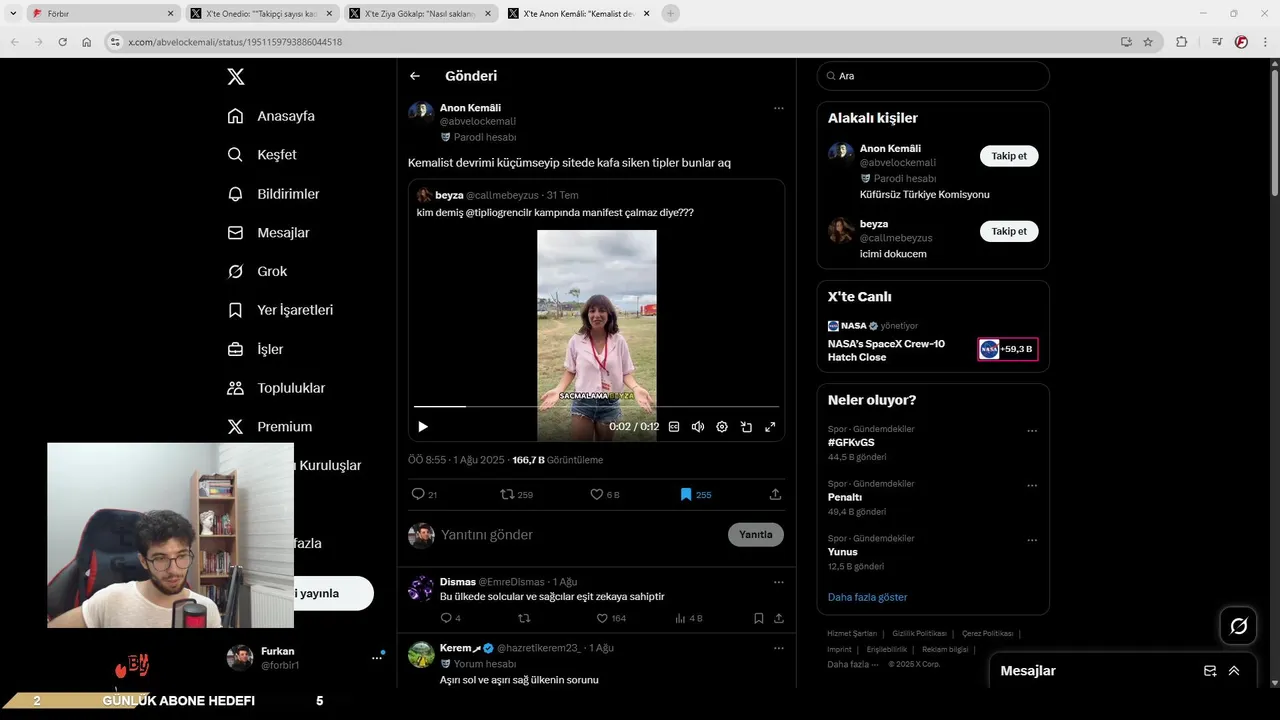1280x720 pixels.
Task: Open Grok from the sidebar
Action: (x=257, y=272)
